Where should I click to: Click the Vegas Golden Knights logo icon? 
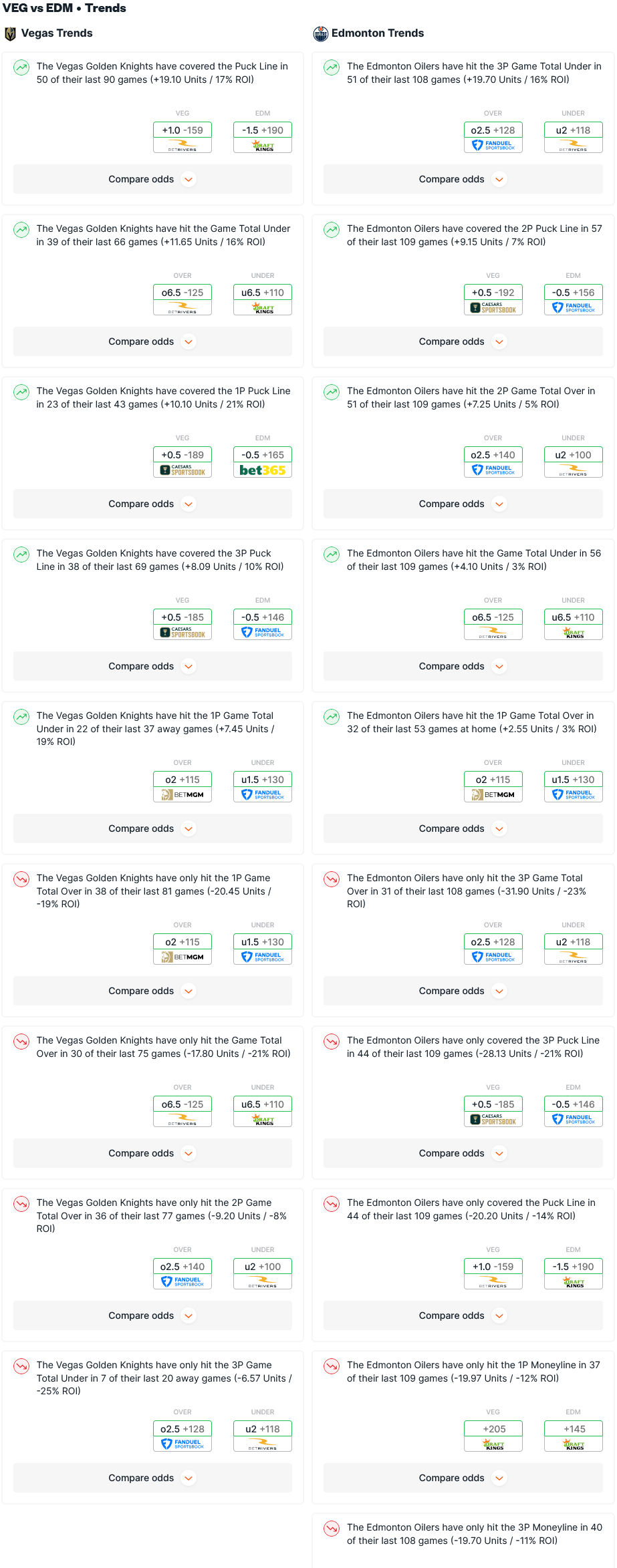[10, 33]
